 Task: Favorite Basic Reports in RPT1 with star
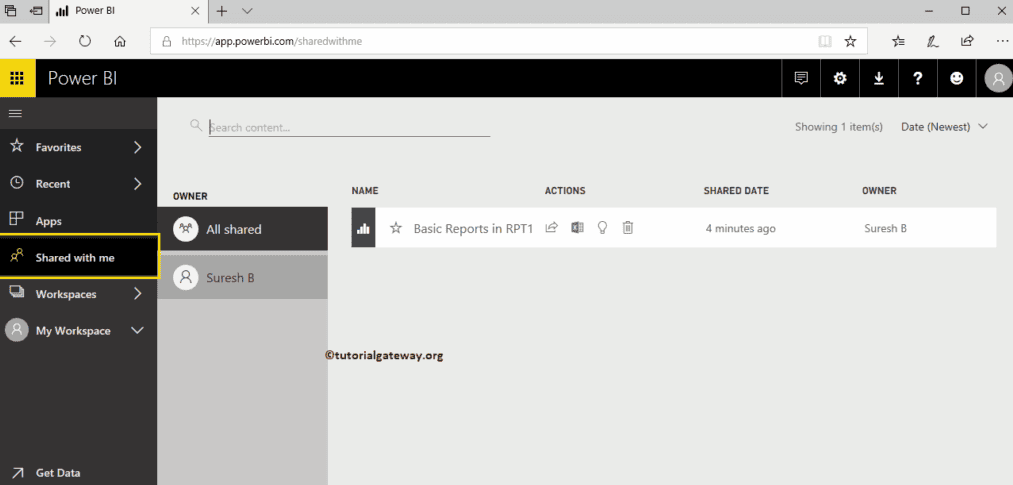(x=396, y=227)
